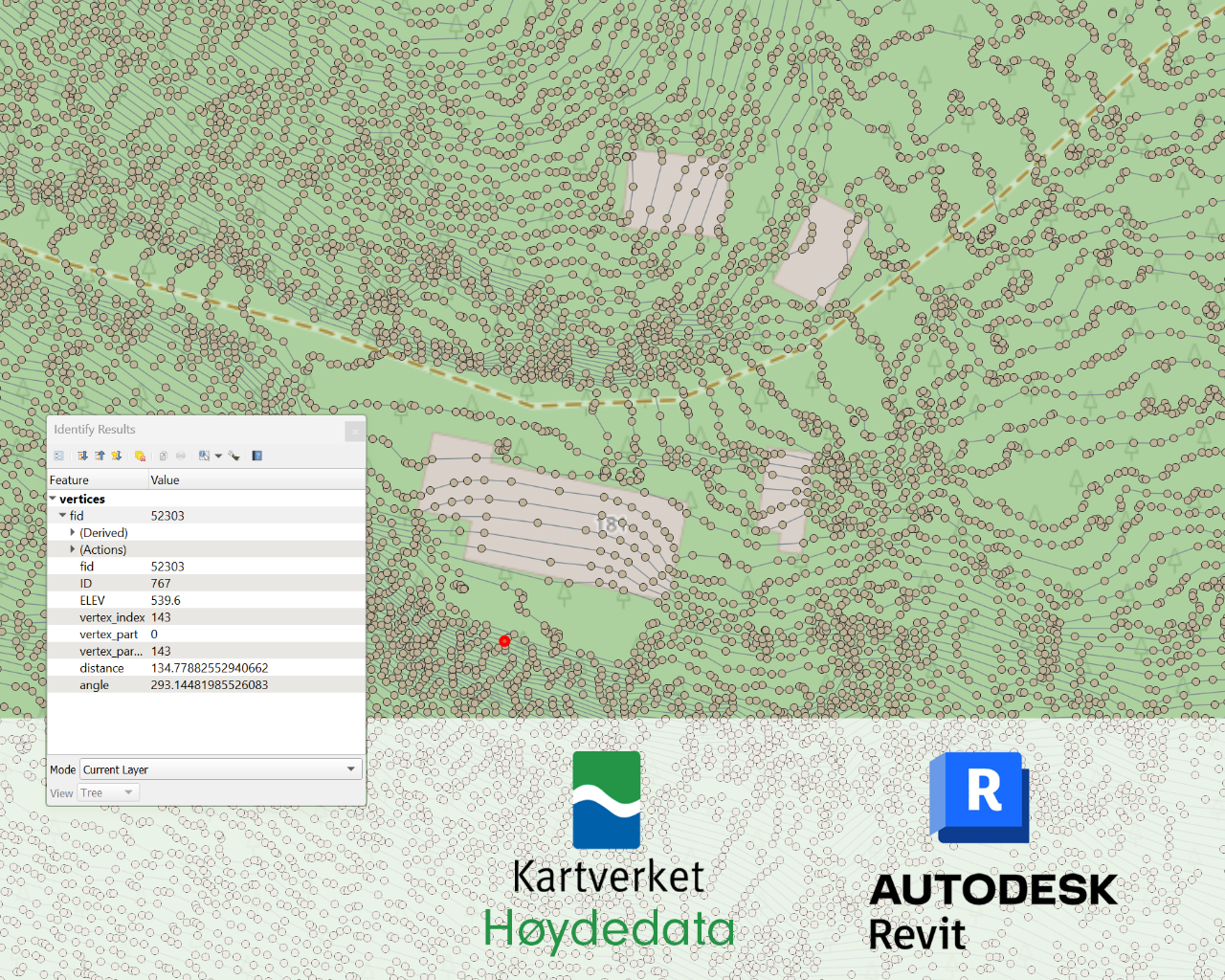Expand the (Actions) tree node

(73, 549)
